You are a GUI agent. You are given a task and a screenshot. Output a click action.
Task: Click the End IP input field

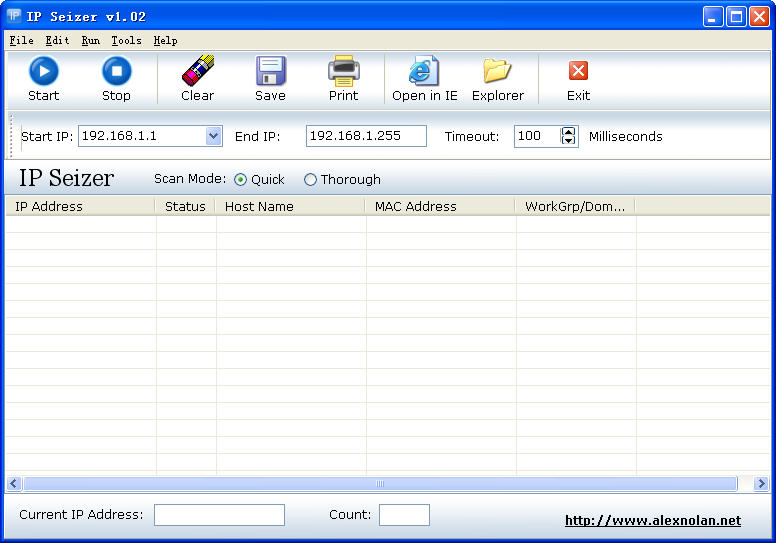[x=366, y=136]
